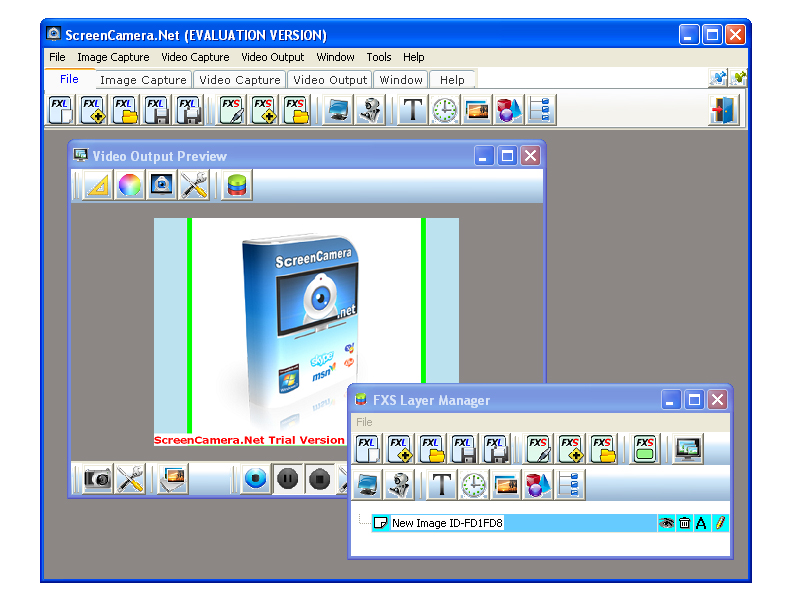Screen dimensions: 800x600
Task: Click the sunset picture icon in main toolbar
Action: tap(477, 110)
